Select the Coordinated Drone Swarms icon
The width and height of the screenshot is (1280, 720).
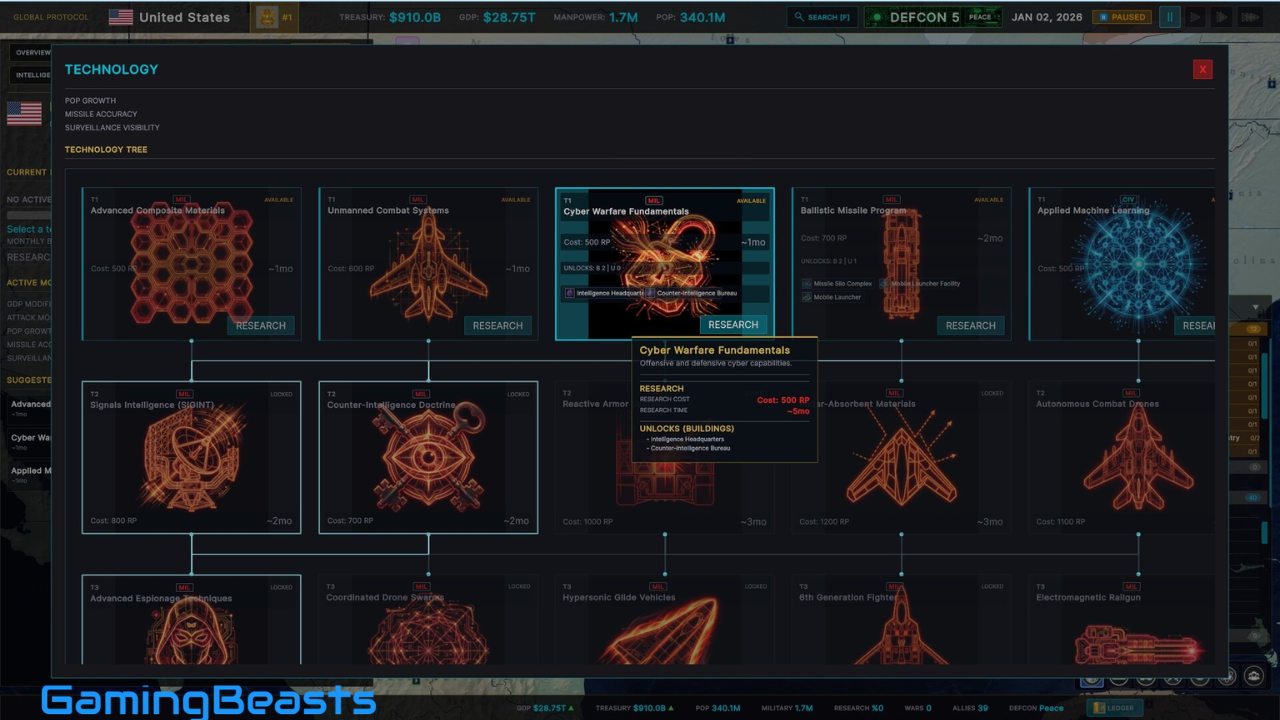pyautogui.click(x=428, y=632)
